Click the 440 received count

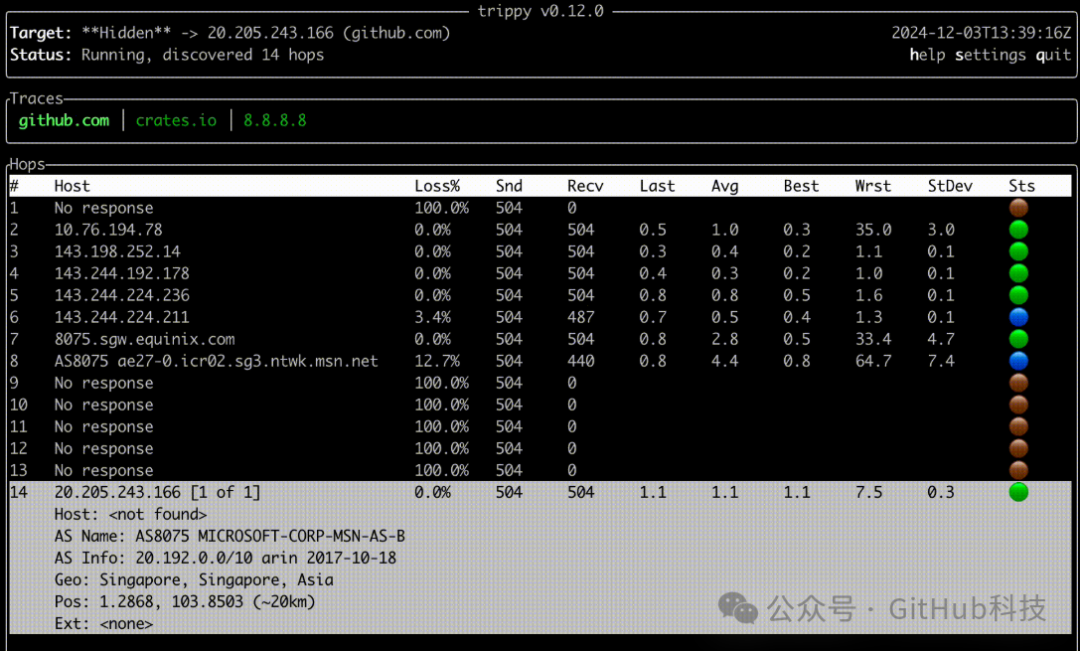(x=581, y=361)
